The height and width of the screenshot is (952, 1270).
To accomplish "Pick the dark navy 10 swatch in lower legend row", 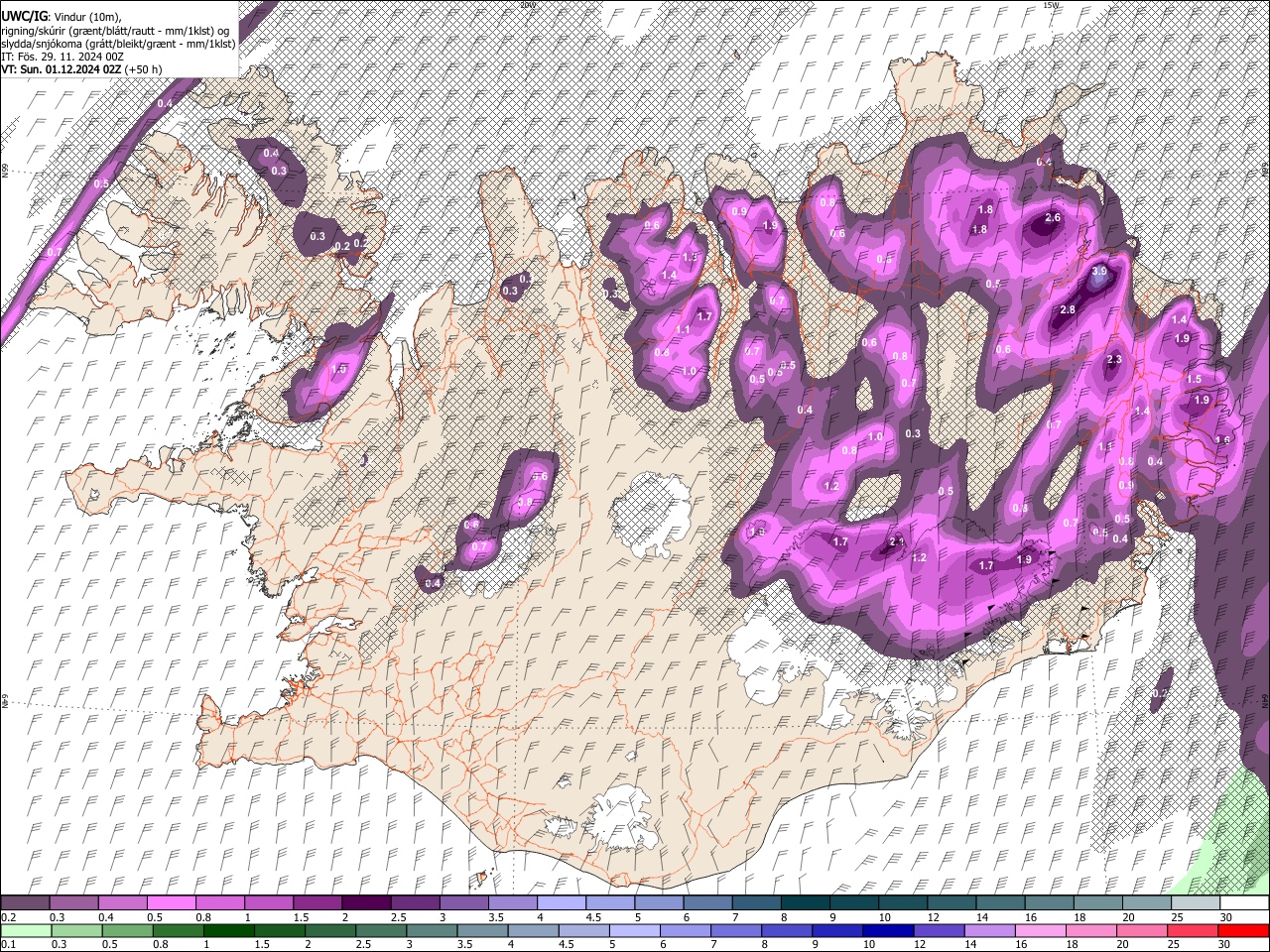I will [886, 930].
